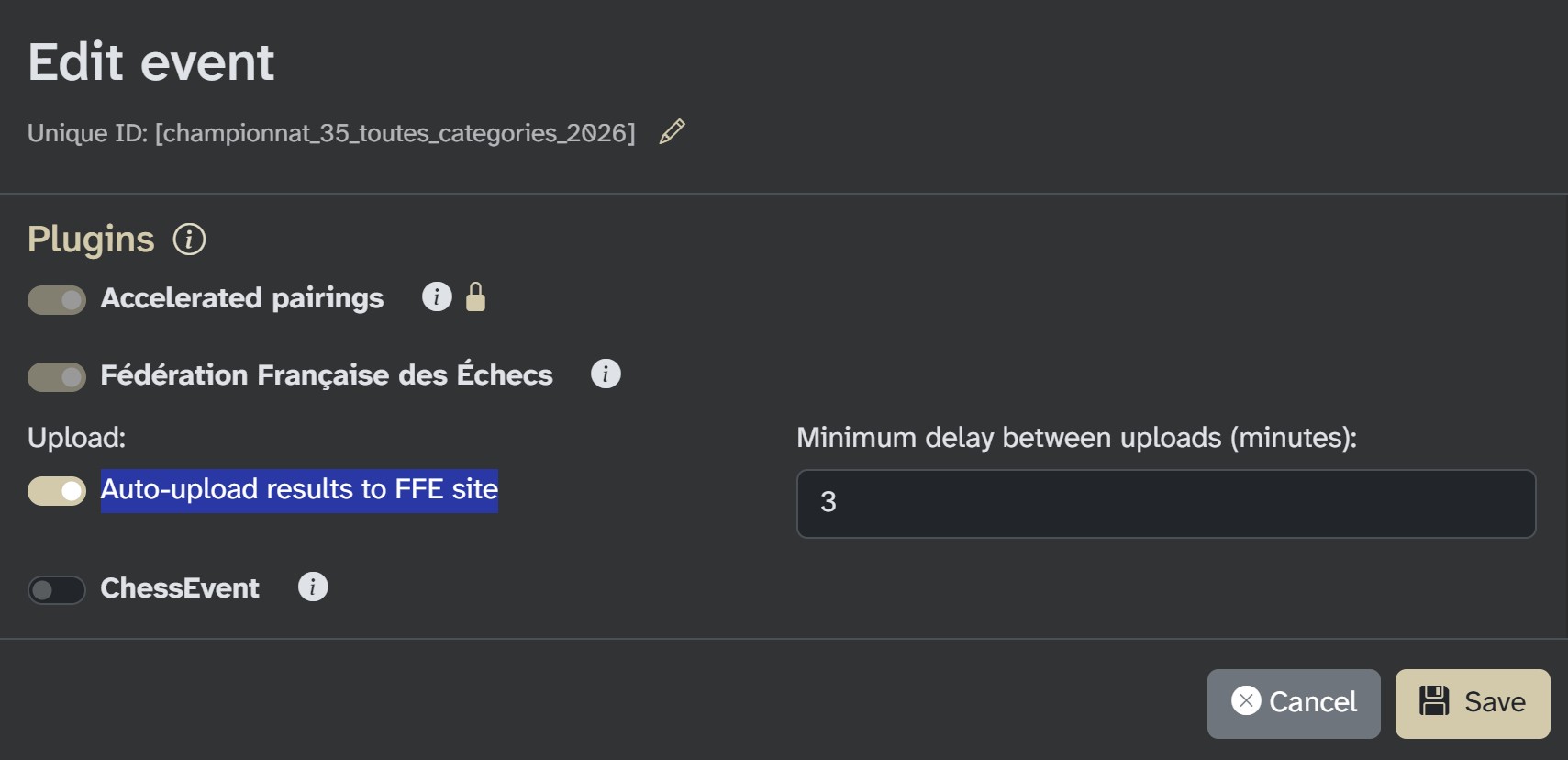
Task: Open the ChessEvent plugin info
Action: point(313,586)
